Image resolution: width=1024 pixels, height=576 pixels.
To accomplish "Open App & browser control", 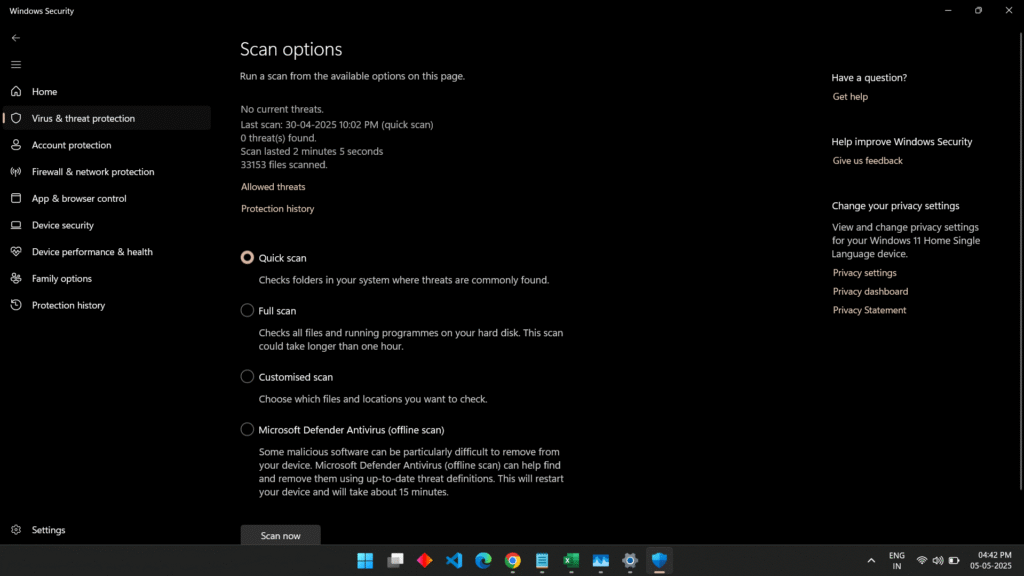I will [79, 199].
